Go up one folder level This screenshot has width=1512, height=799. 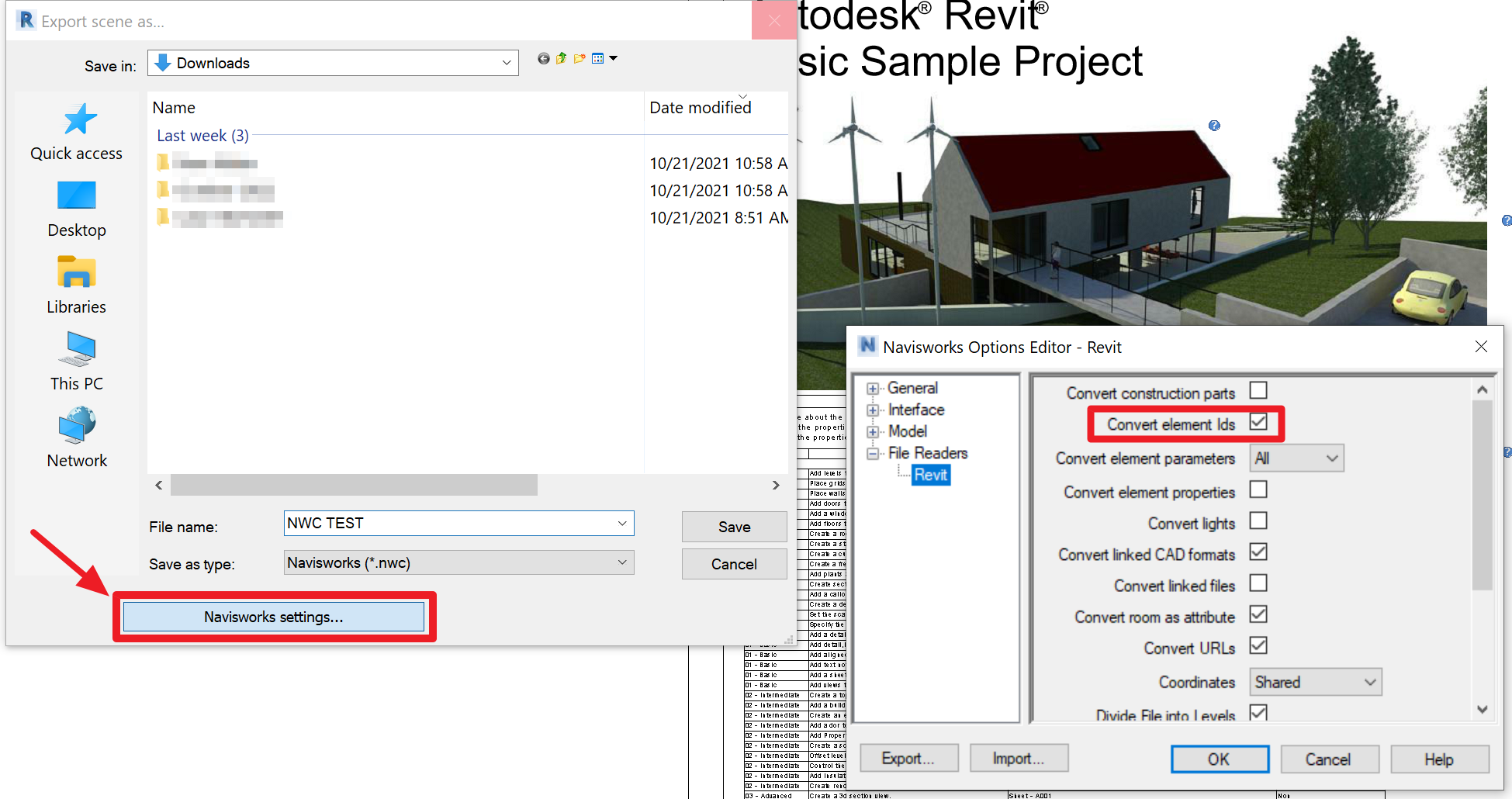[x=562, y=58]
